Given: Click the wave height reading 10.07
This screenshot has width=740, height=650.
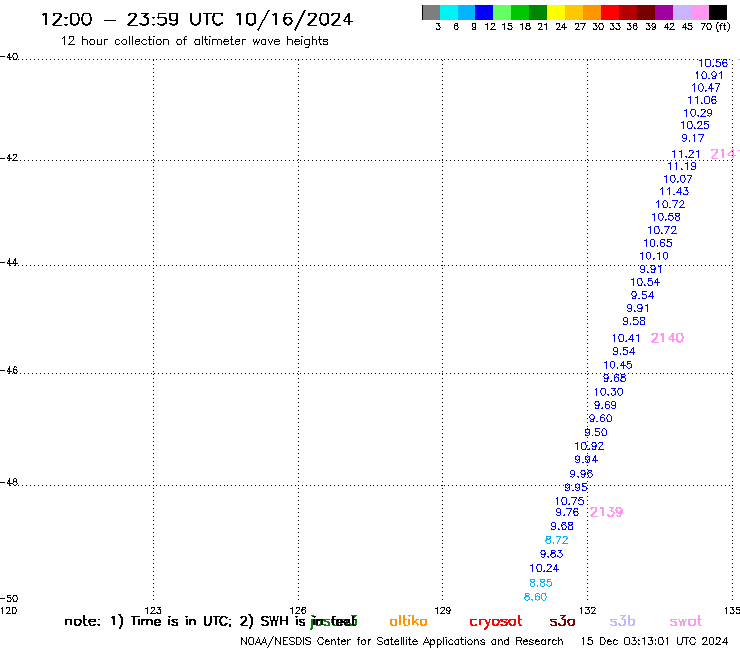Looking at the screenshot, I should click(x=678, y=179).
